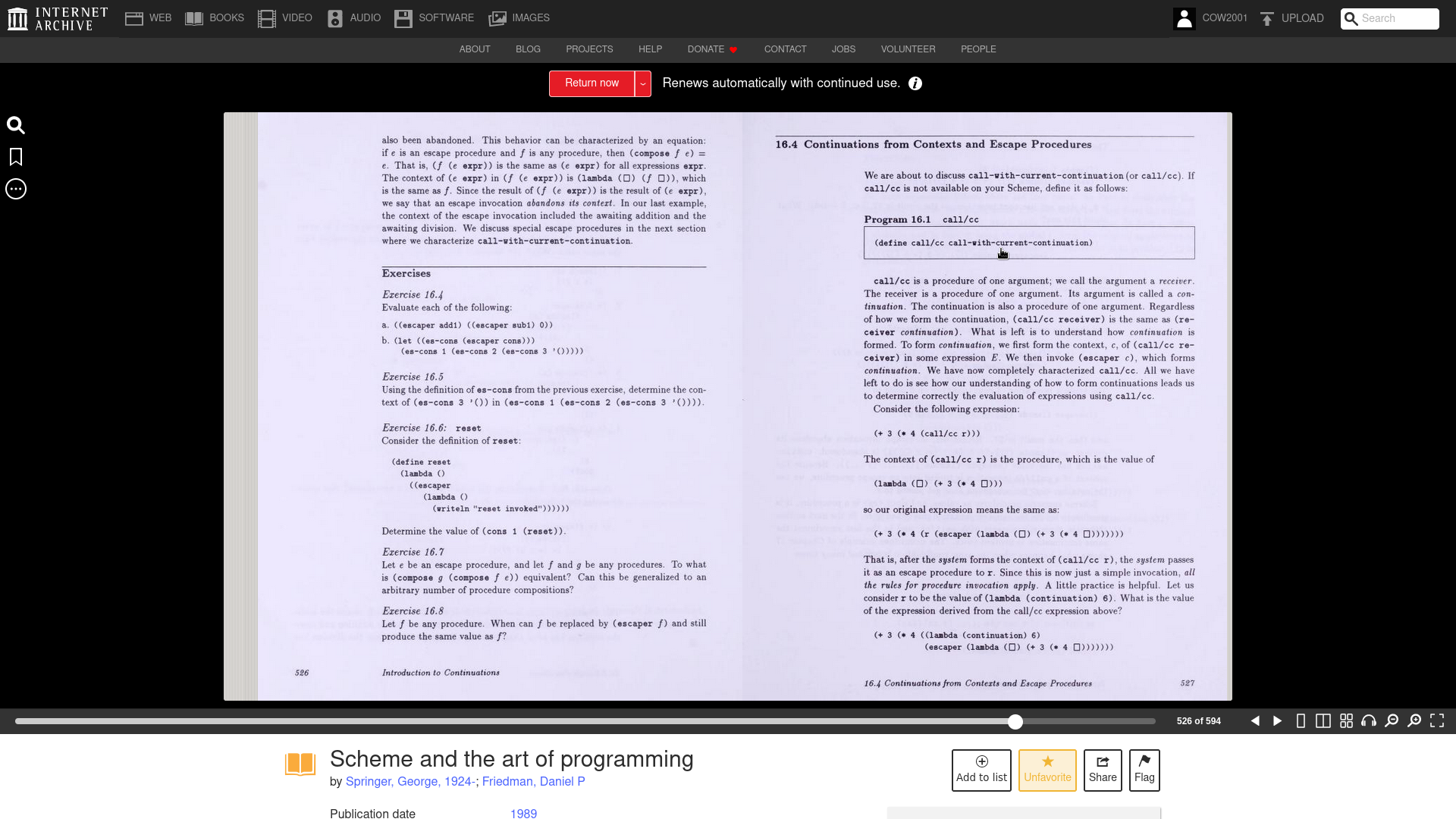This screenshot has width=1456, height=819.
Task: Click the orange book media type icon
Action: point(300,764)
